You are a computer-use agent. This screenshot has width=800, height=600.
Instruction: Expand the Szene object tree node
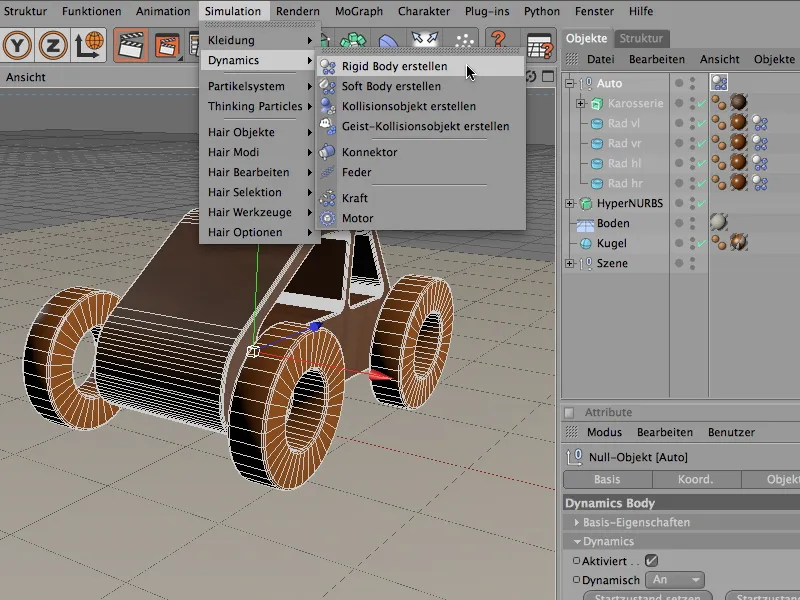pyautogui.click(x=570, y=264)
